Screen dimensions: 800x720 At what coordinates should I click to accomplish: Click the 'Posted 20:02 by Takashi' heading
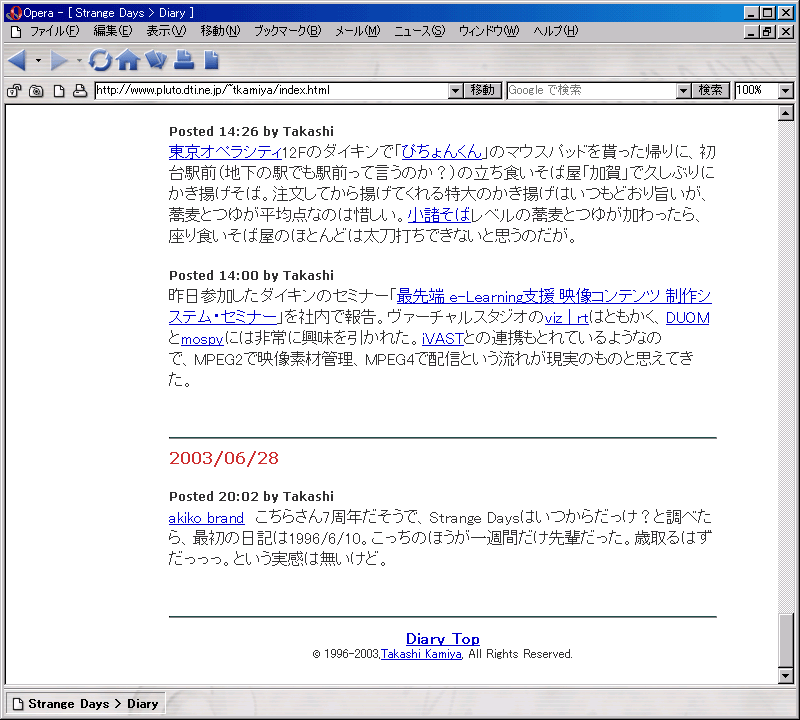(252, 496)
